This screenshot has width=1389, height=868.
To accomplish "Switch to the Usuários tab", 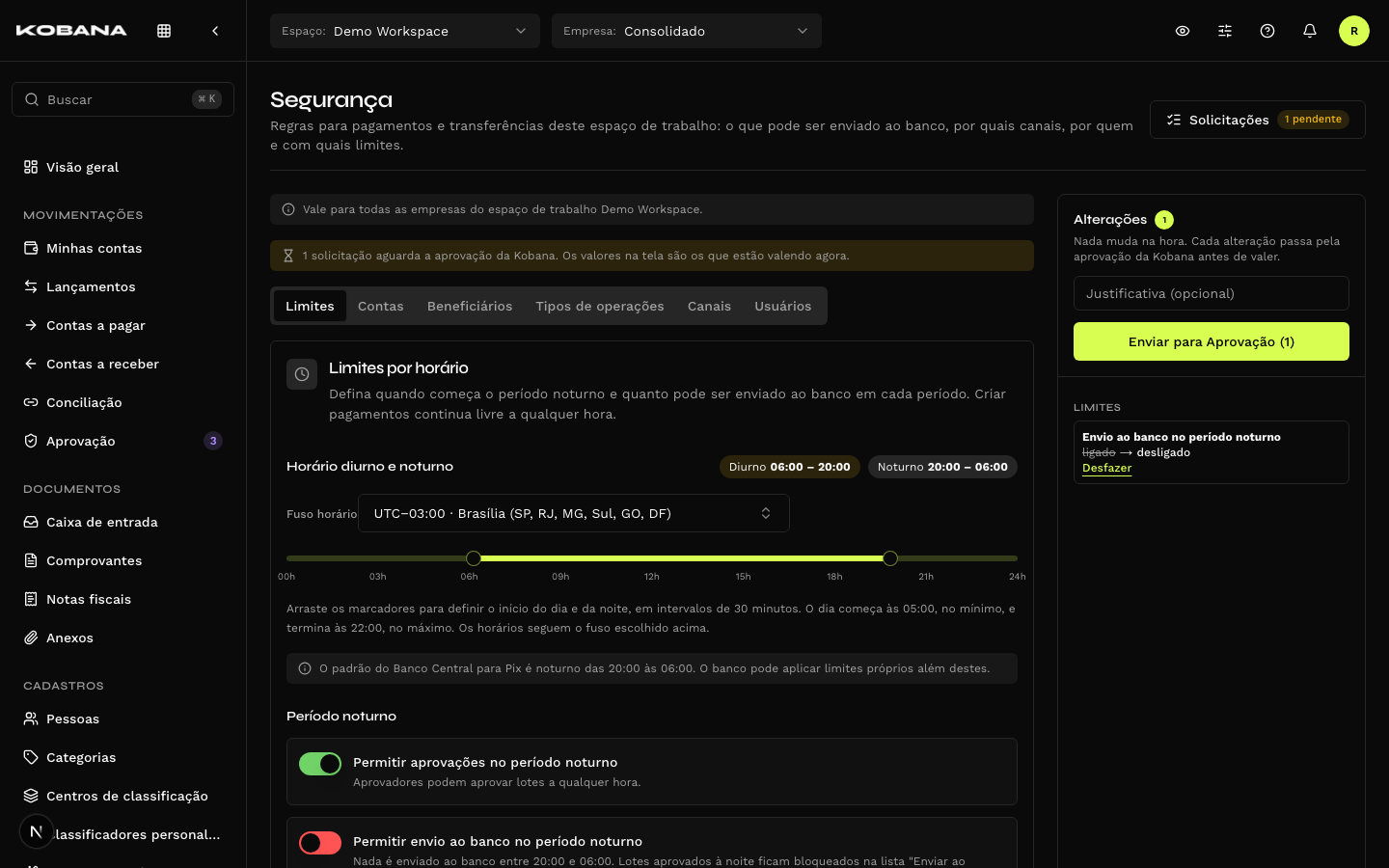I will 783,306.
